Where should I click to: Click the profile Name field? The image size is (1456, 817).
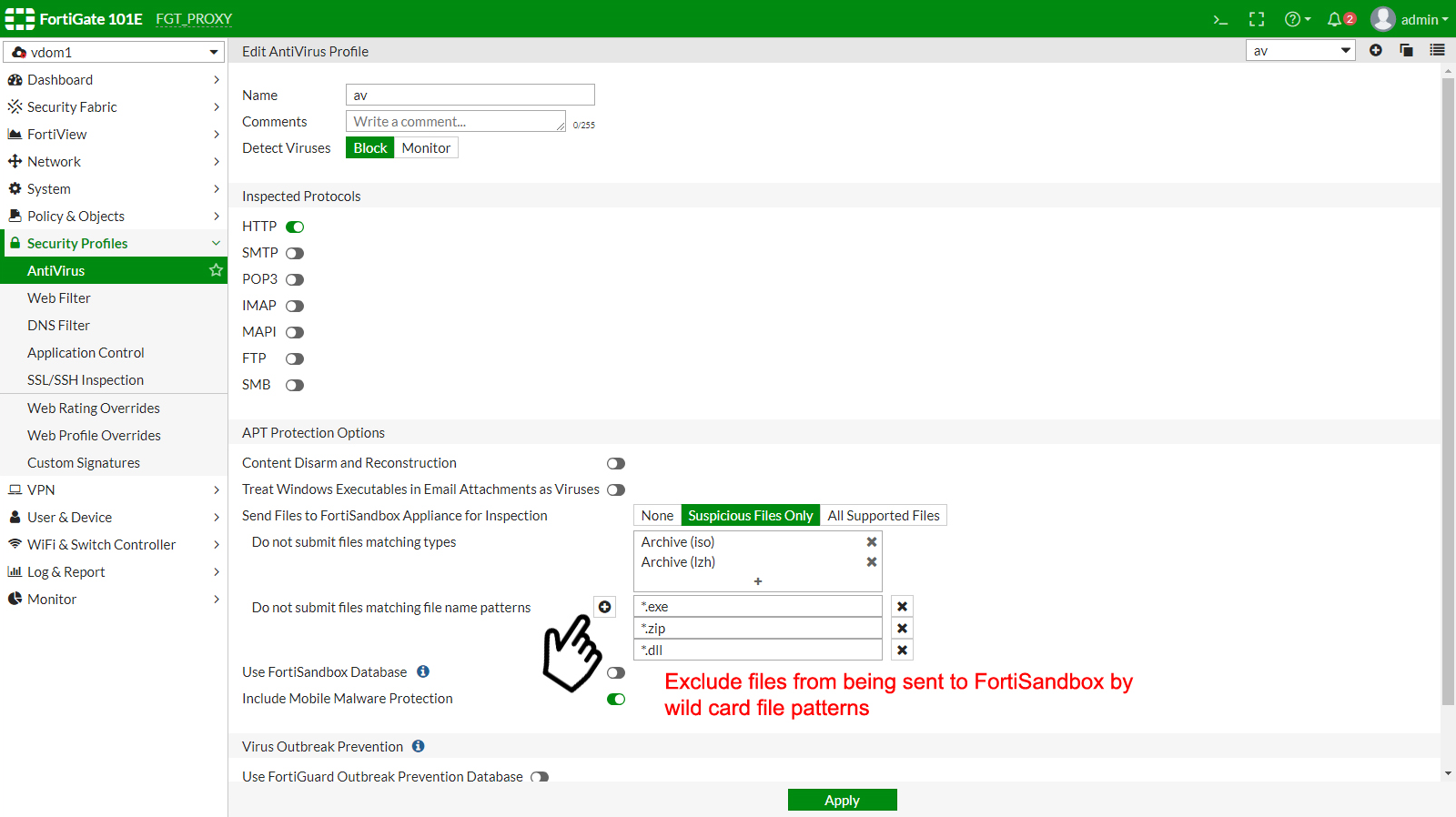(x=470, y=95)
